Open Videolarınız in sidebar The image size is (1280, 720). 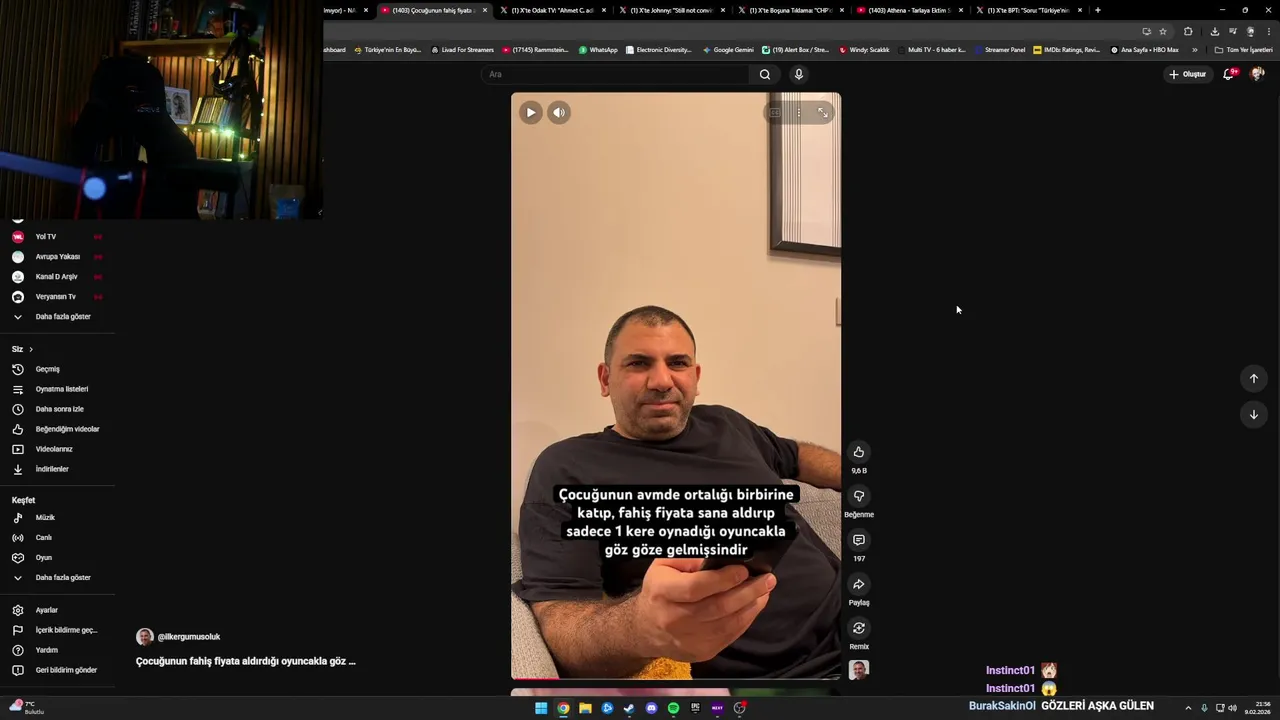coord(57,449)
